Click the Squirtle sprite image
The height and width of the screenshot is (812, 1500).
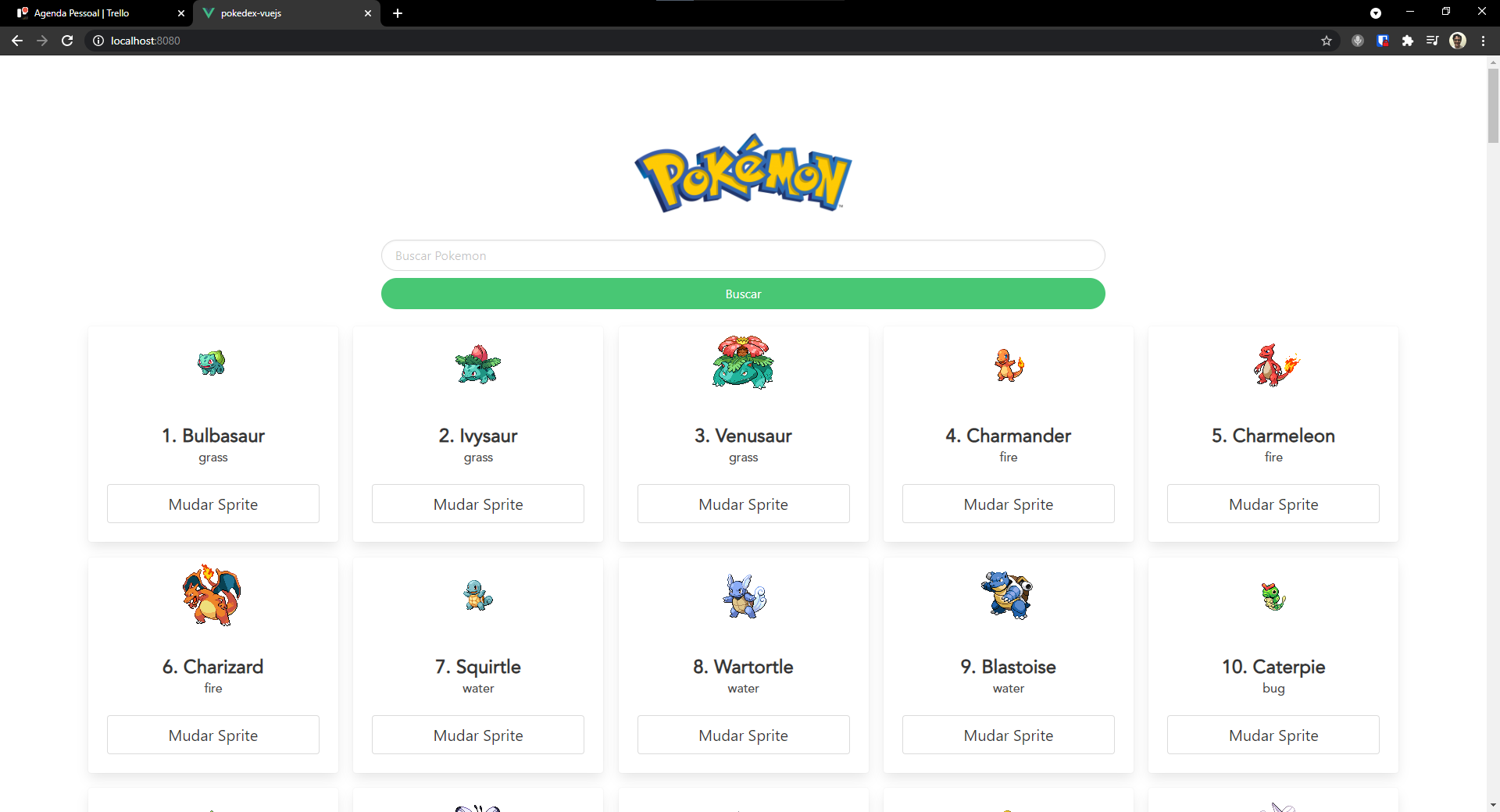(478, 595)
